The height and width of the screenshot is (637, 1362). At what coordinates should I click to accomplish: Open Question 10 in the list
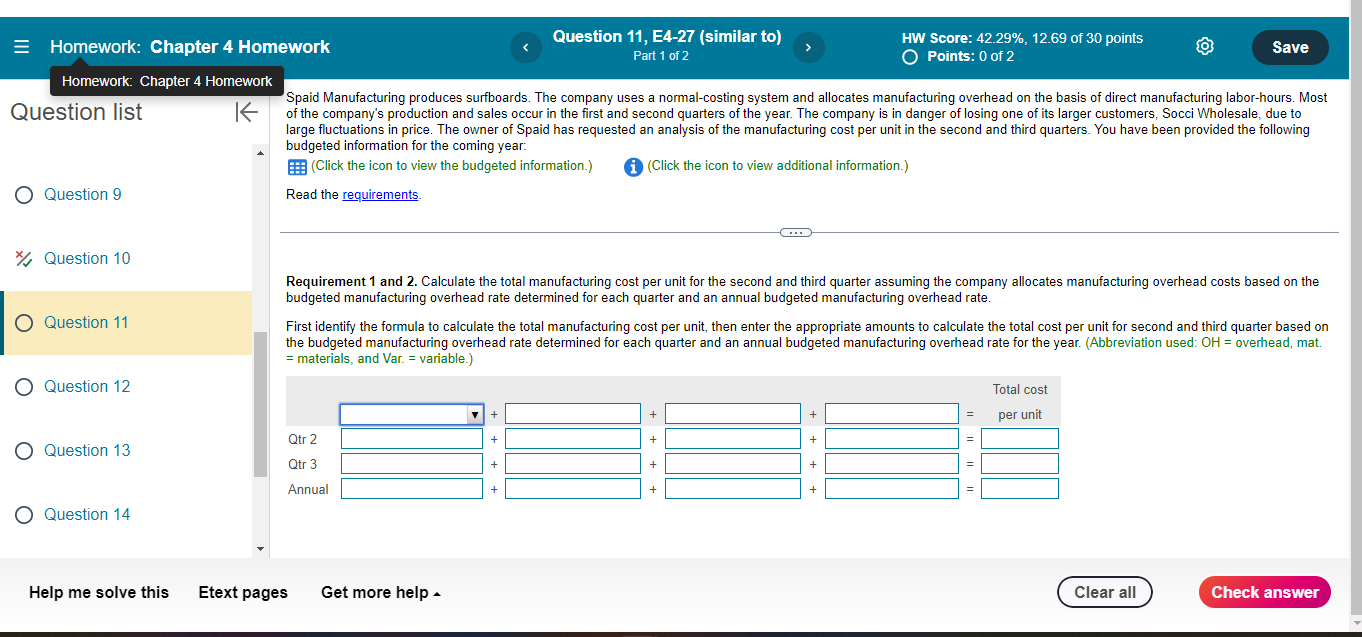[x=87, y=258]
